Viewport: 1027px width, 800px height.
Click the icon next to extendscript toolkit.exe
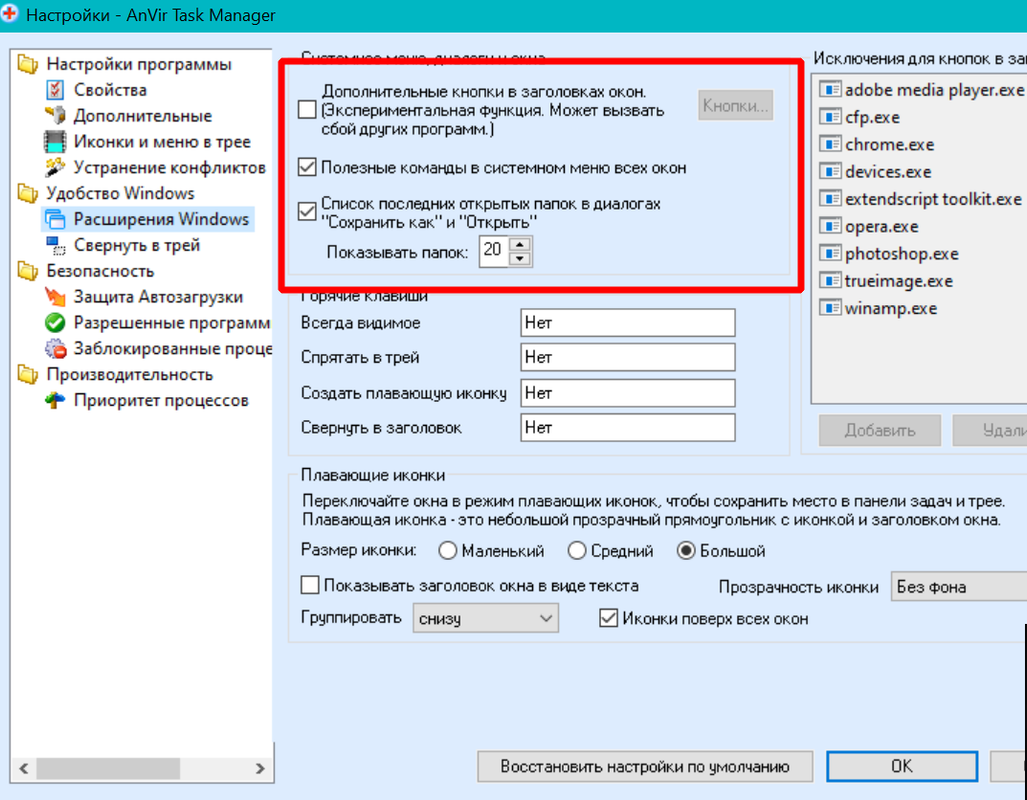tap(830, 199)
